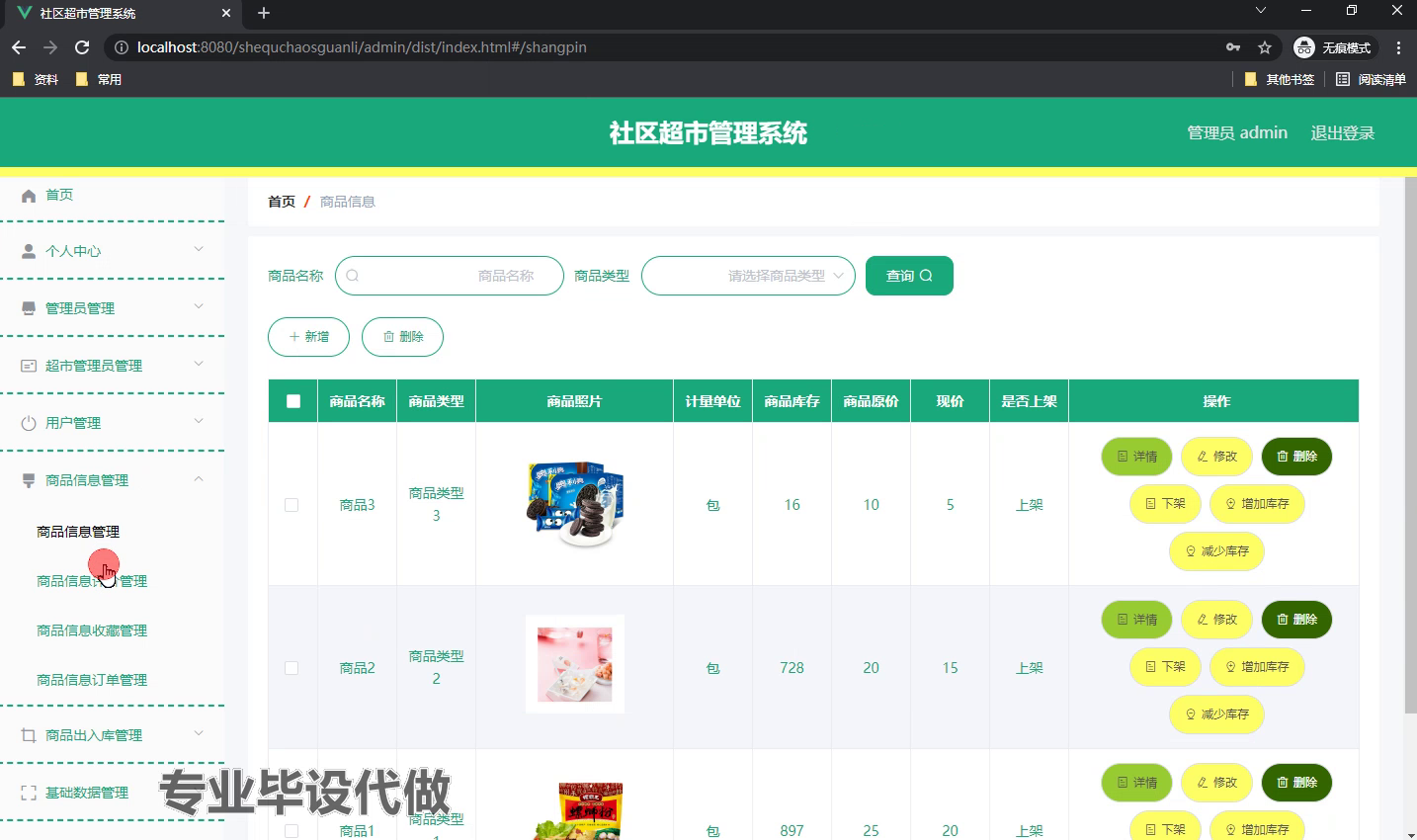The width and height of the screenshot is (1417, 840).
Task: Open the 阅读清单 reading list
Action: [x=1371, y=79]
